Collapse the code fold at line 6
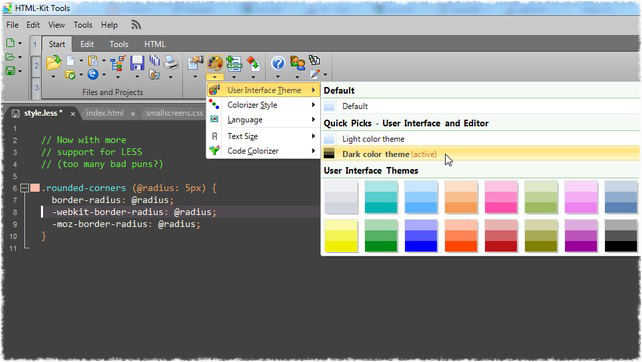 tap(25, 188)
